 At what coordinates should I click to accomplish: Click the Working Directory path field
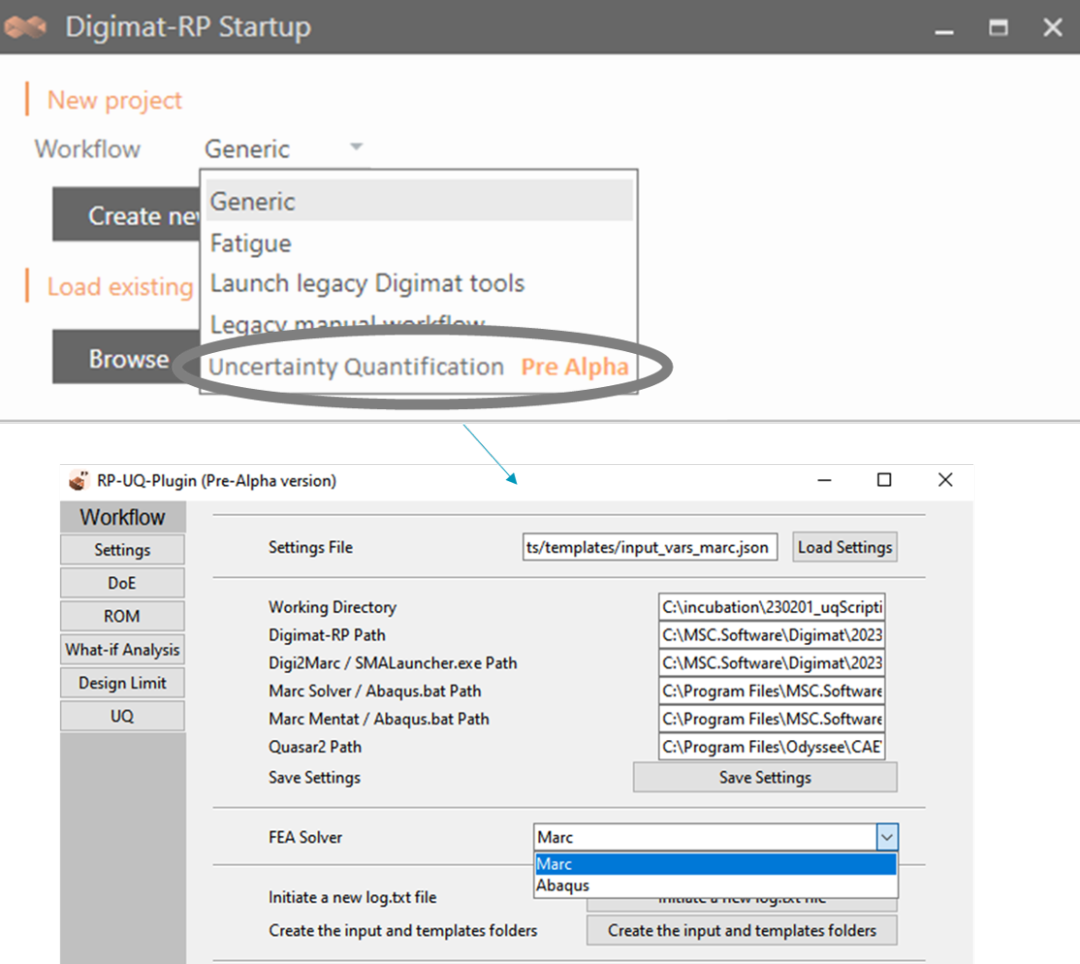click(x=771, y=607)
